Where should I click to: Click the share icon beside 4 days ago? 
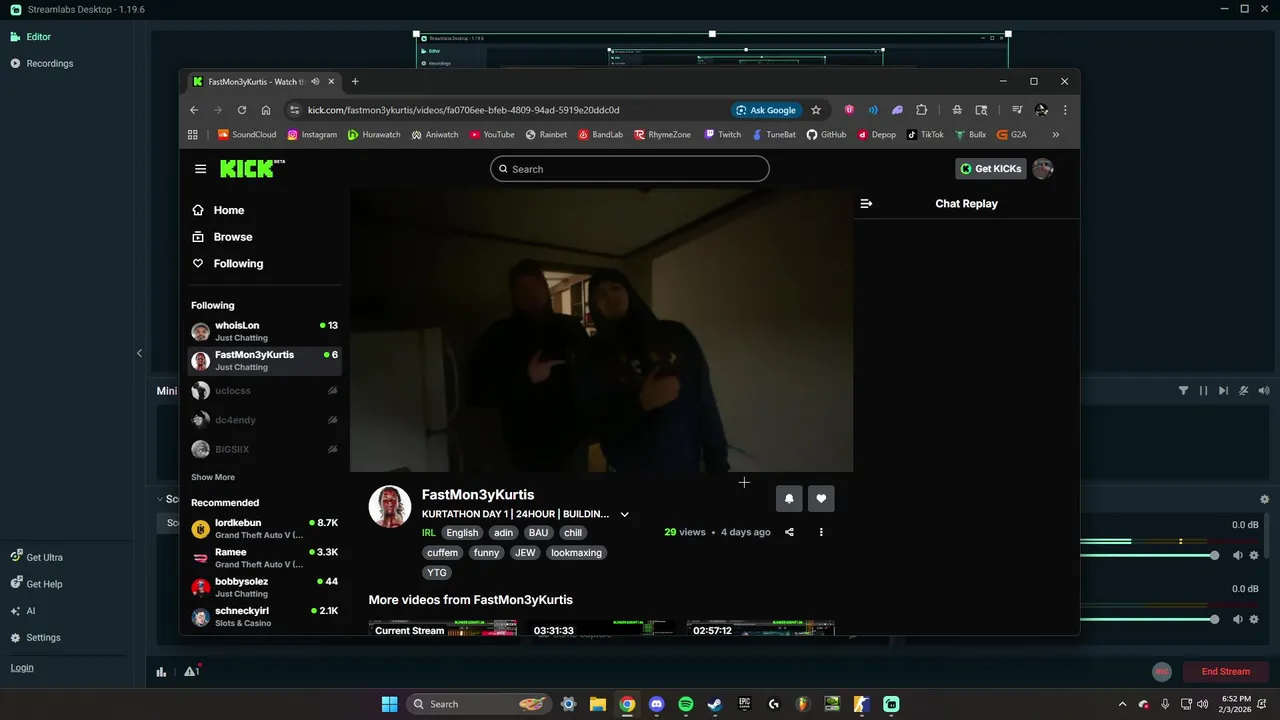coord(789,532)
